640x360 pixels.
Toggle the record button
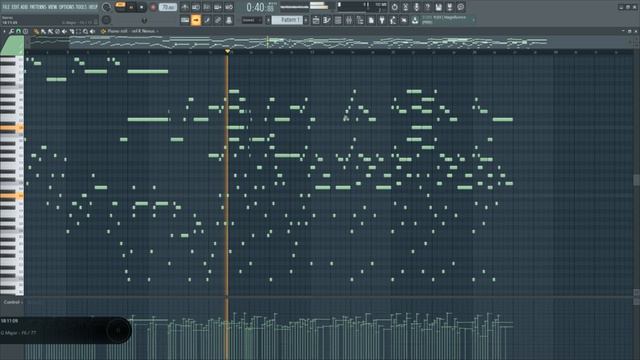coord(153,7)
